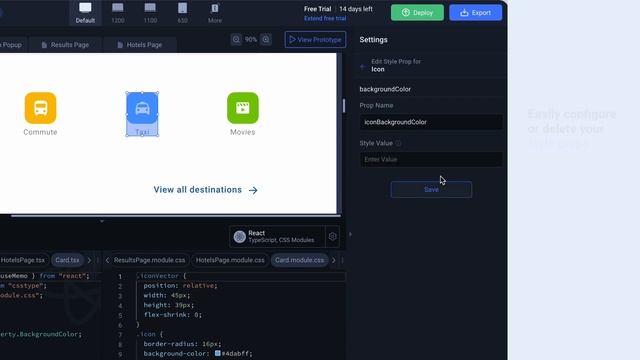Select the green Movies clapperboard icon

(x=243, y=108)
